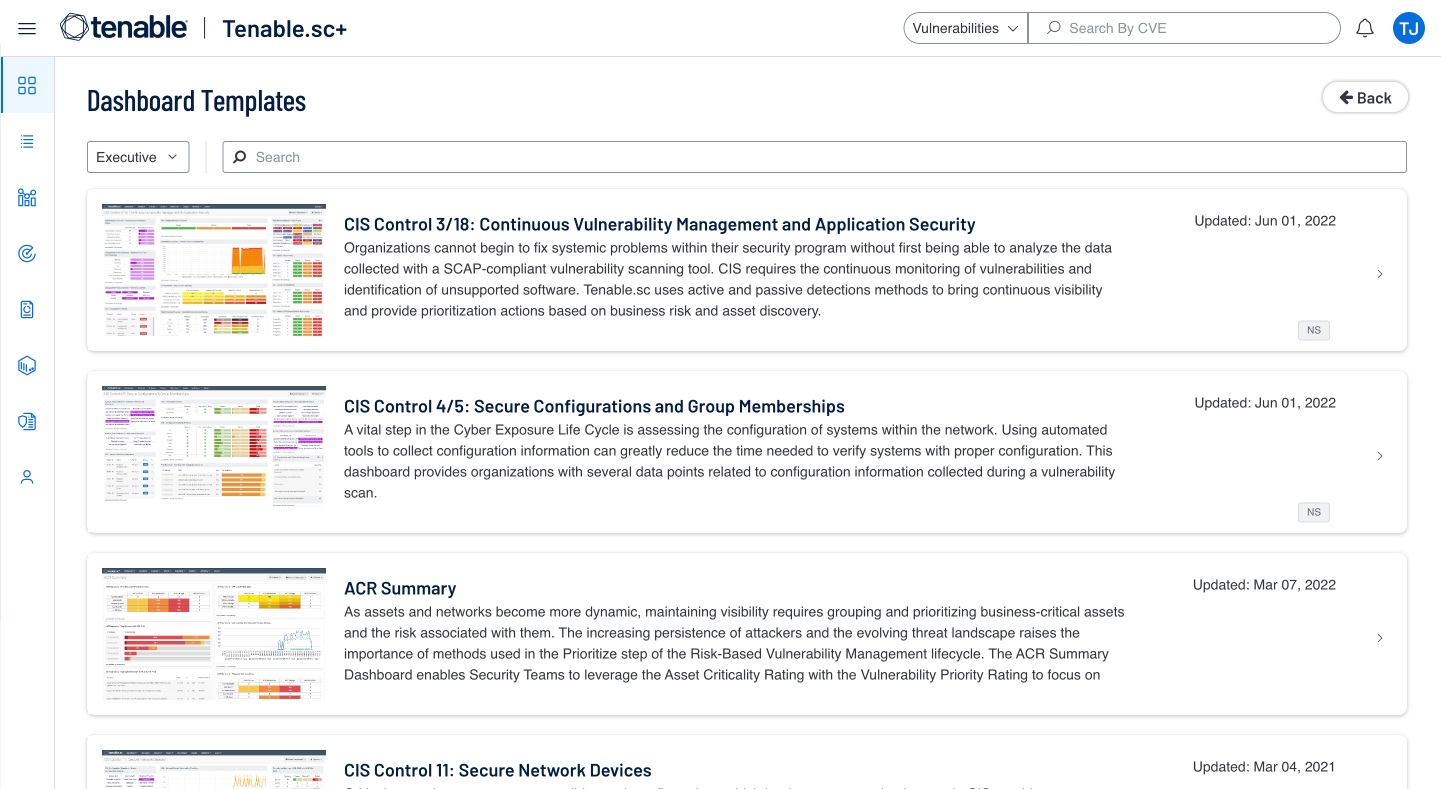Click the Users icon at the sidebar bottom

click(27, 476)
